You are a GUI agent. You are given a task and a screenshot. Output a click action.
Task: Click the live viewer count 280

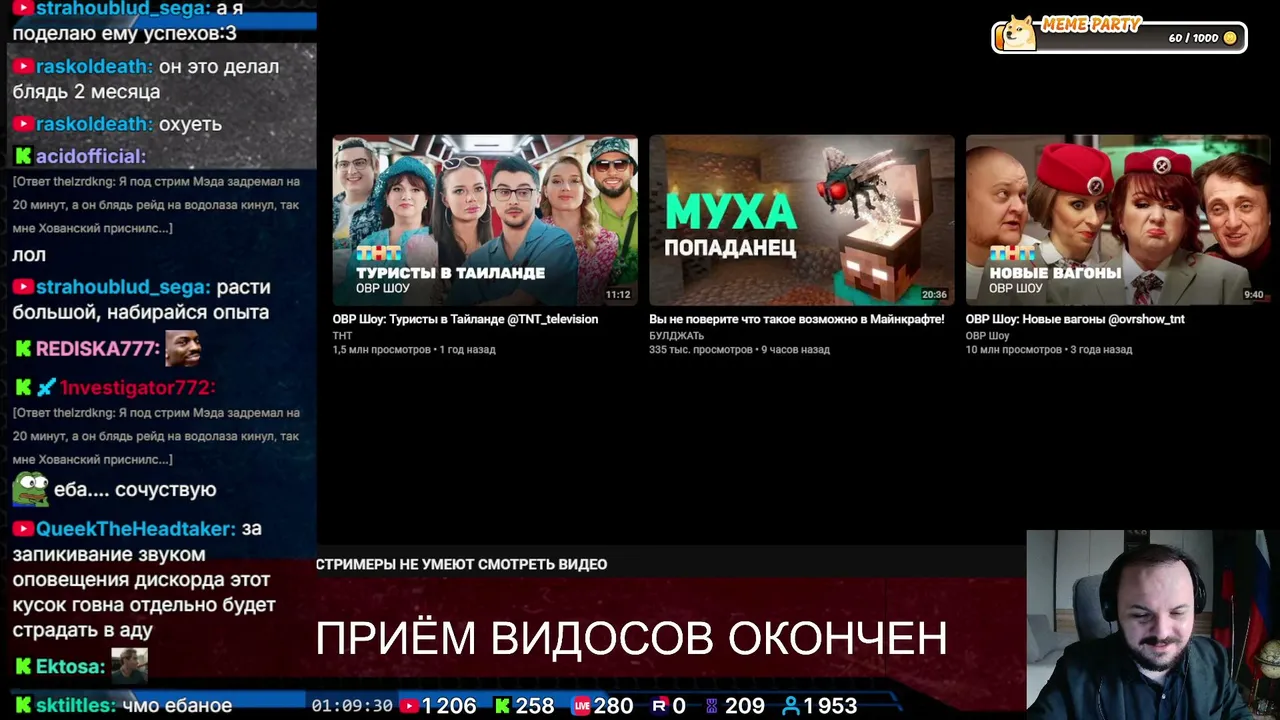pos(614,706)
